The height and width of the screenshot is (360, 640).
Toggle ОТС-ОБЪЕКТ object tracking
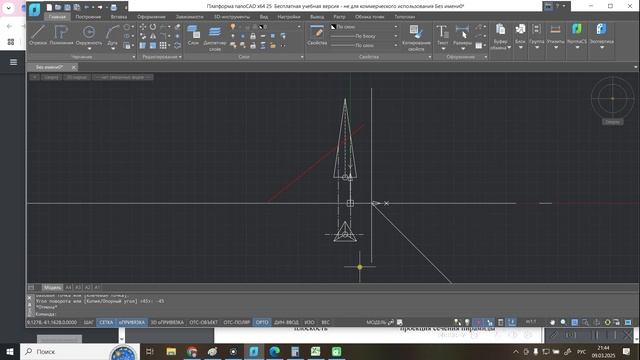203,322
